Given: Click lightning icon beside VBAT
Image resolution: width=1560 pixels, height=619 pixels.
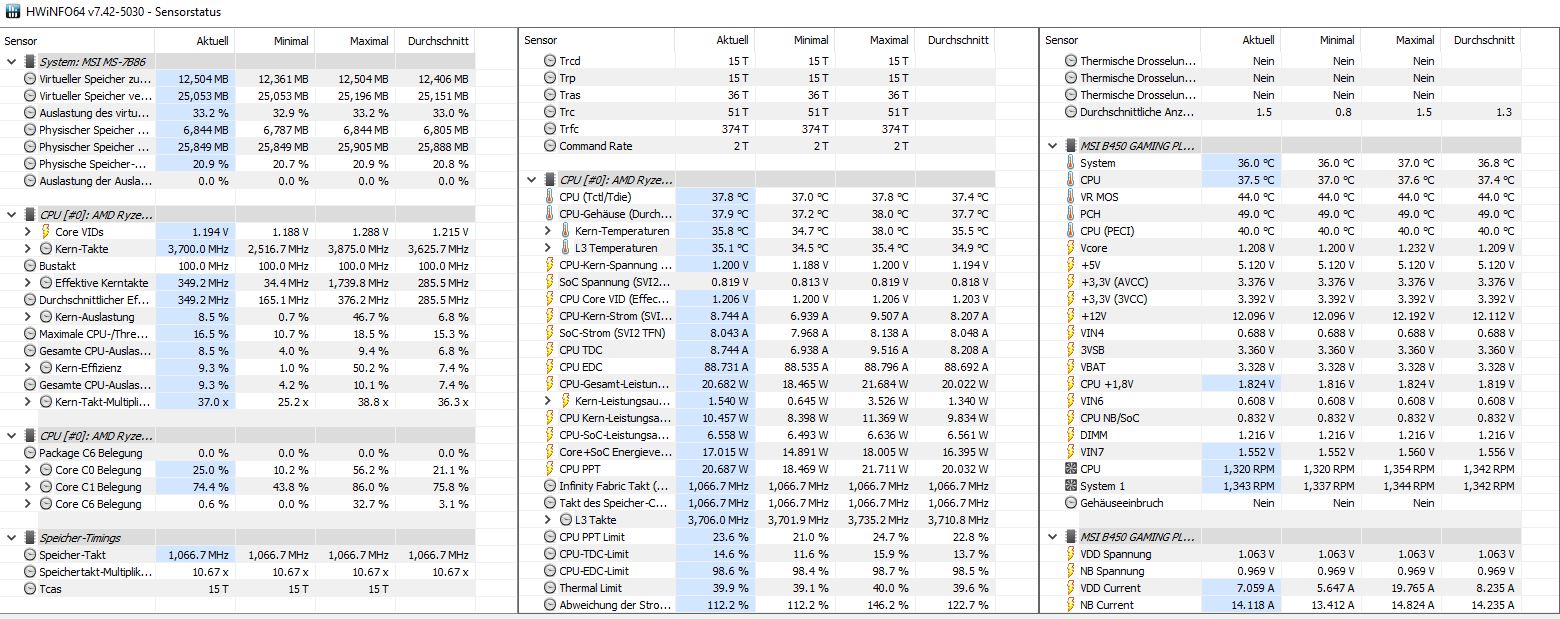Looking at the screenshot, I should [1070, 367].
